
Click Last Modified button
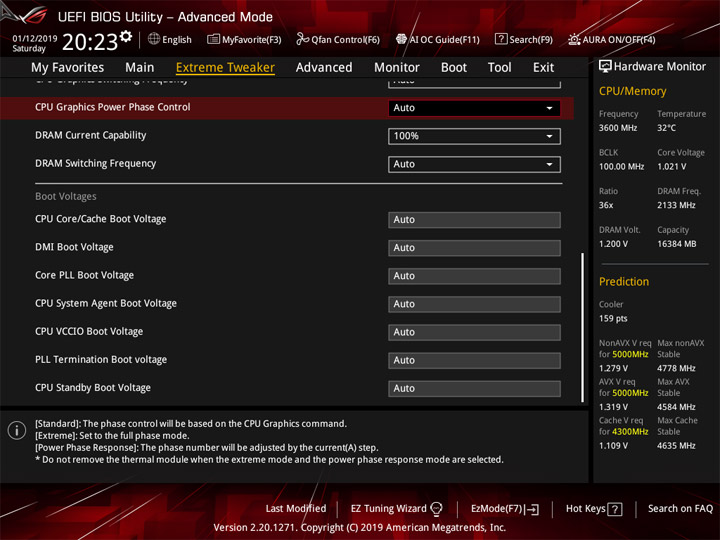(296, 508)
